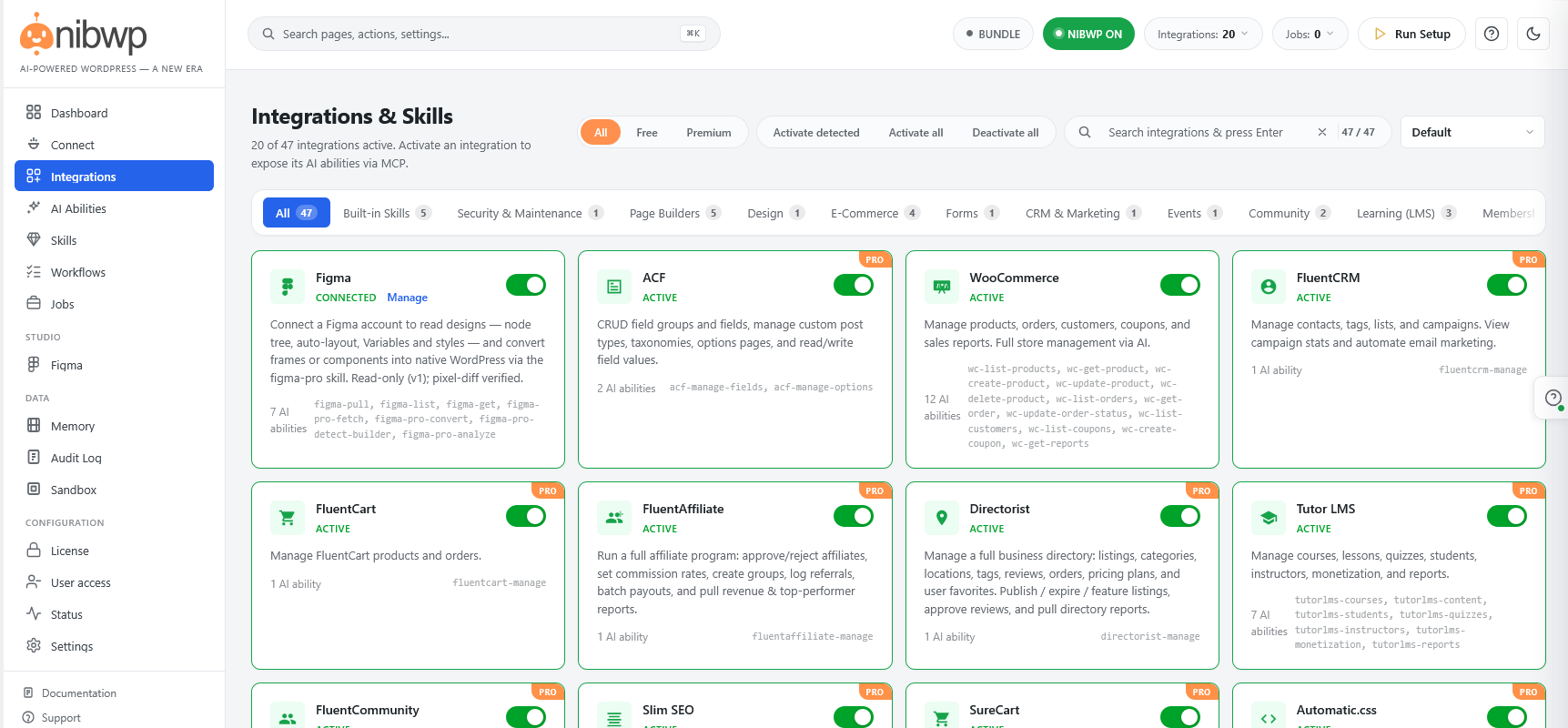Click Activate all
1568x728 pixels.
pyautogui.click(x=916, y=132)
